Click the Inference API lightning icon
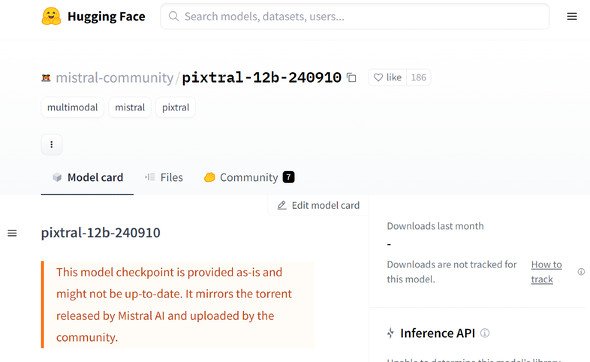The width and height of the screenshot is (590, 362). [x=391, y=333]
